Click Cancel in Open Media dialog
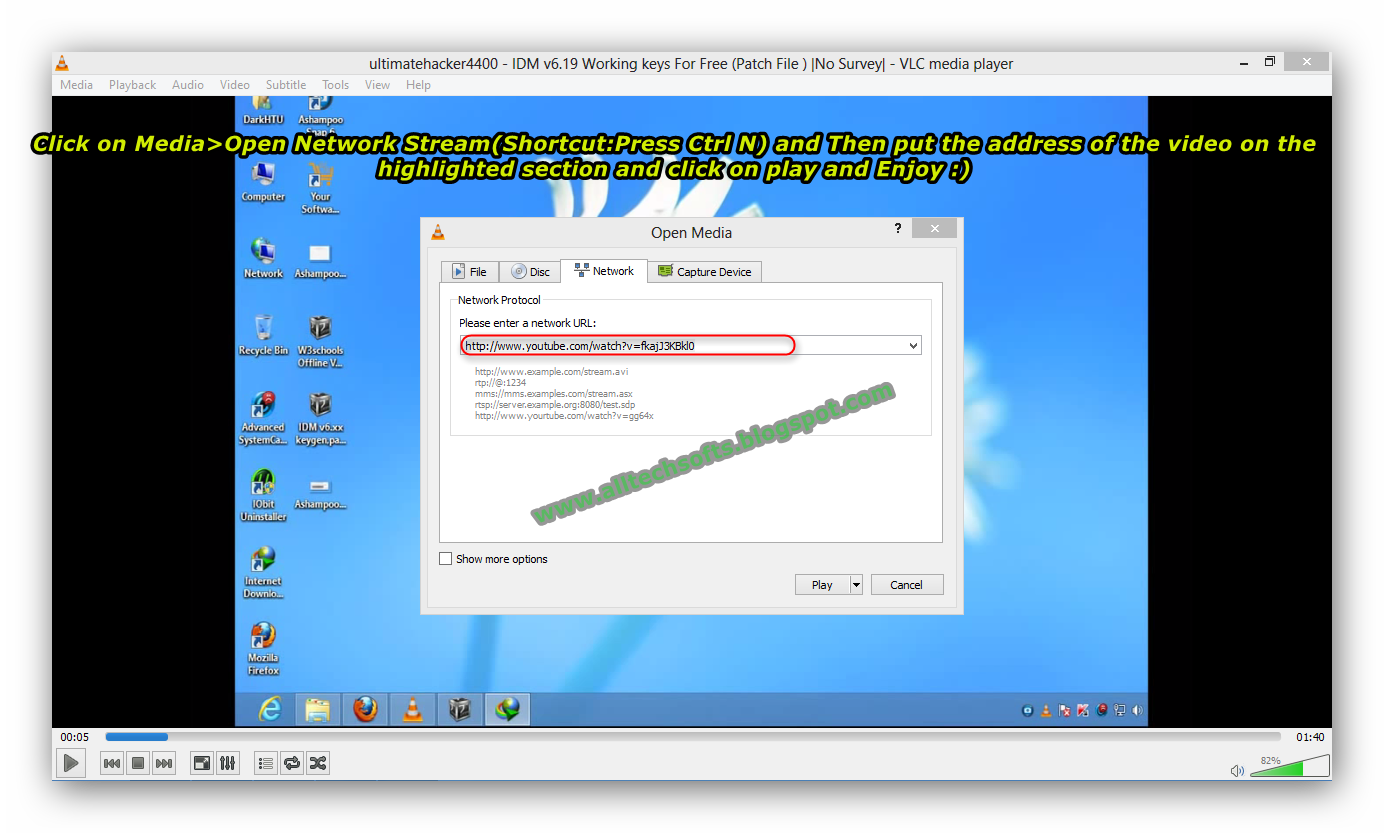The height and width of the screenshot is (833, 1384). [907, 585]
